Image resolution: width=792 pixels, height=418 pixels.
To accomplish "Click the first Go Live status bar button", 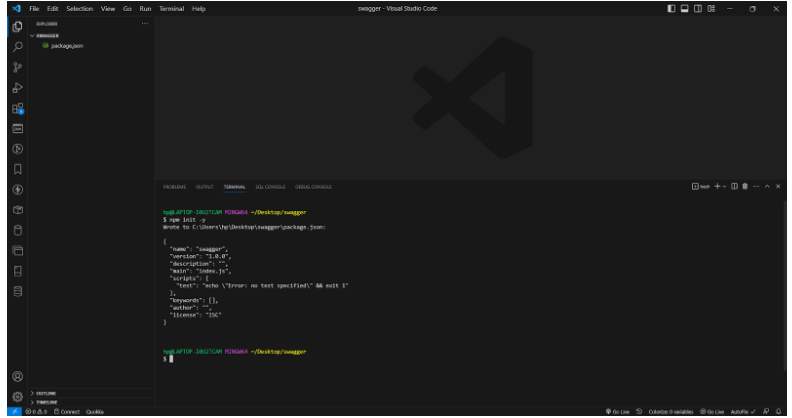I will pos(617,412).
